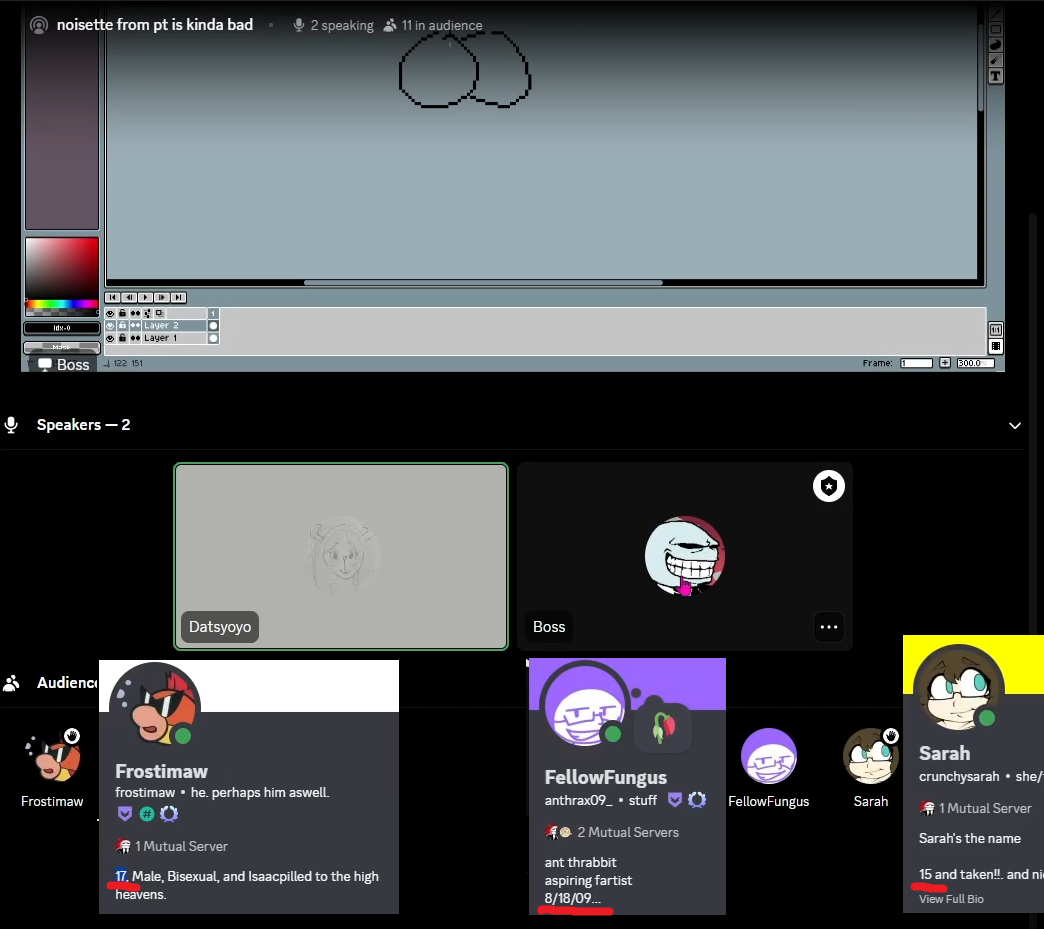The height and width of the screenshot is (929, 1044).
Task: Click Sarah's avatar in the audience list
Action: point(871,756)
